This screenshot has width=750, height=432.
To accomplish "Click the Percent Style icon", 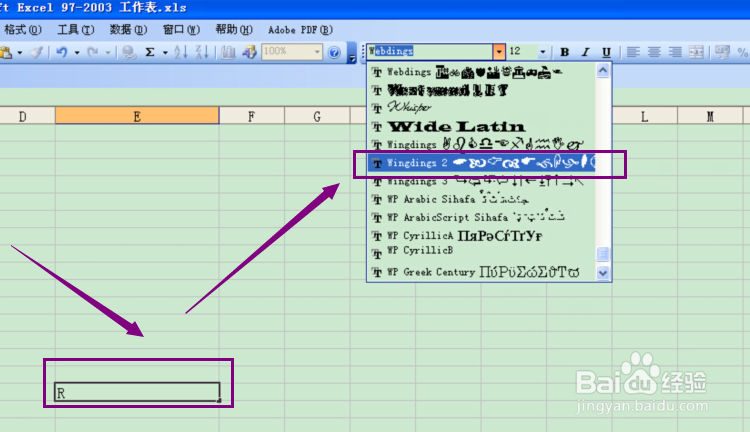I will [x=742, y=52].
